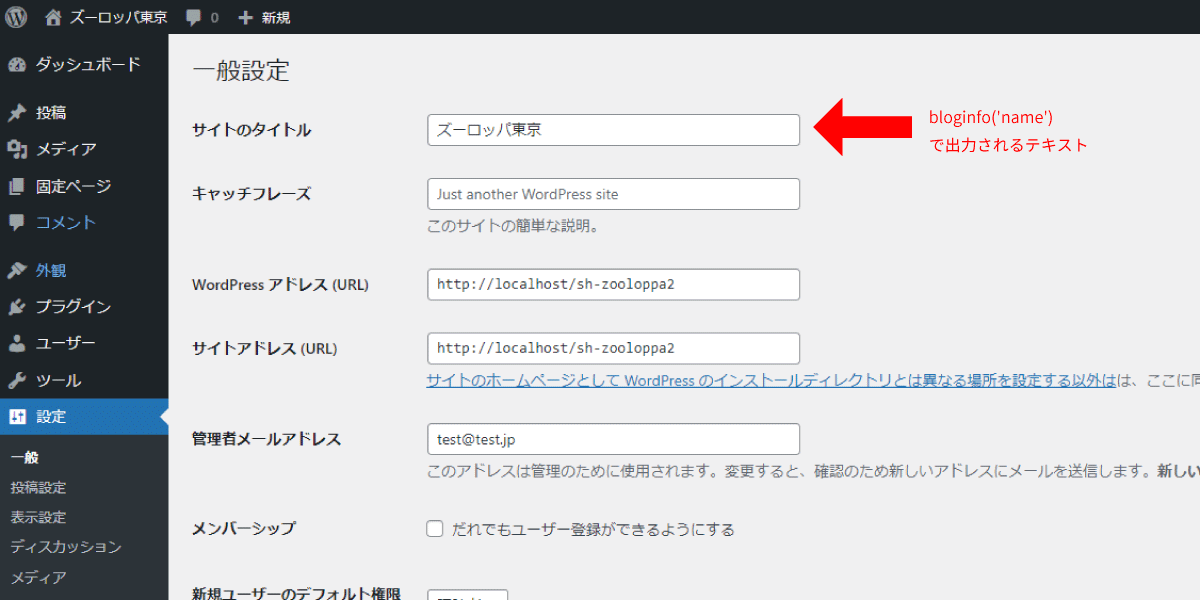Viewport: 1200px width, 600px height.
Task: Click the サイトのタイトル input field
Action: click(x=613, y=130)
